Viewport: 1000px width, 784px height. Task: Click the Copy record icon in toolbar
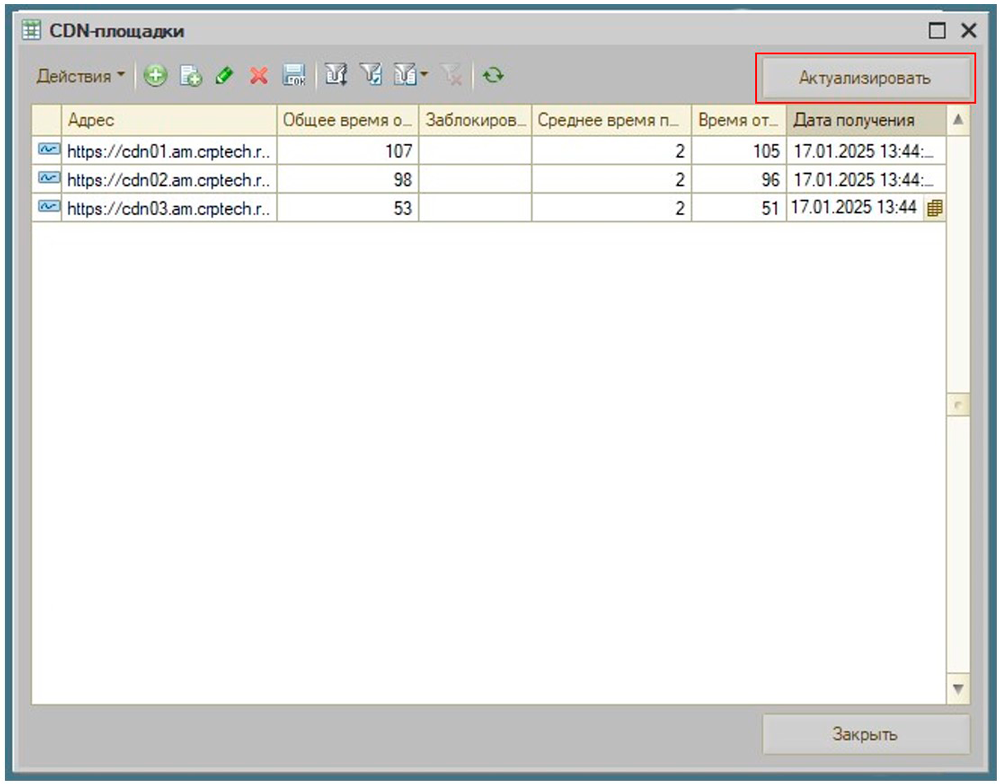click(191, 76)
